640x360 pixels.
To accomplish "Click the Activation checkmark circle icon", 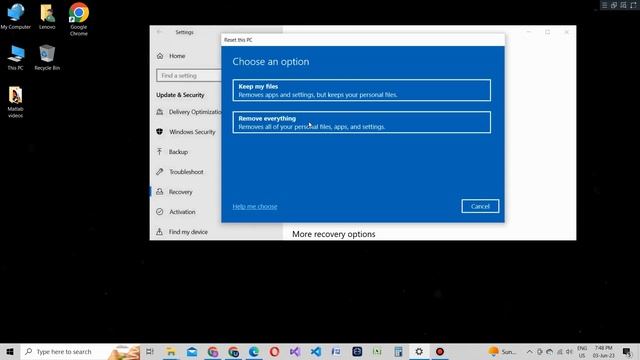I will (x=160, y=212).
